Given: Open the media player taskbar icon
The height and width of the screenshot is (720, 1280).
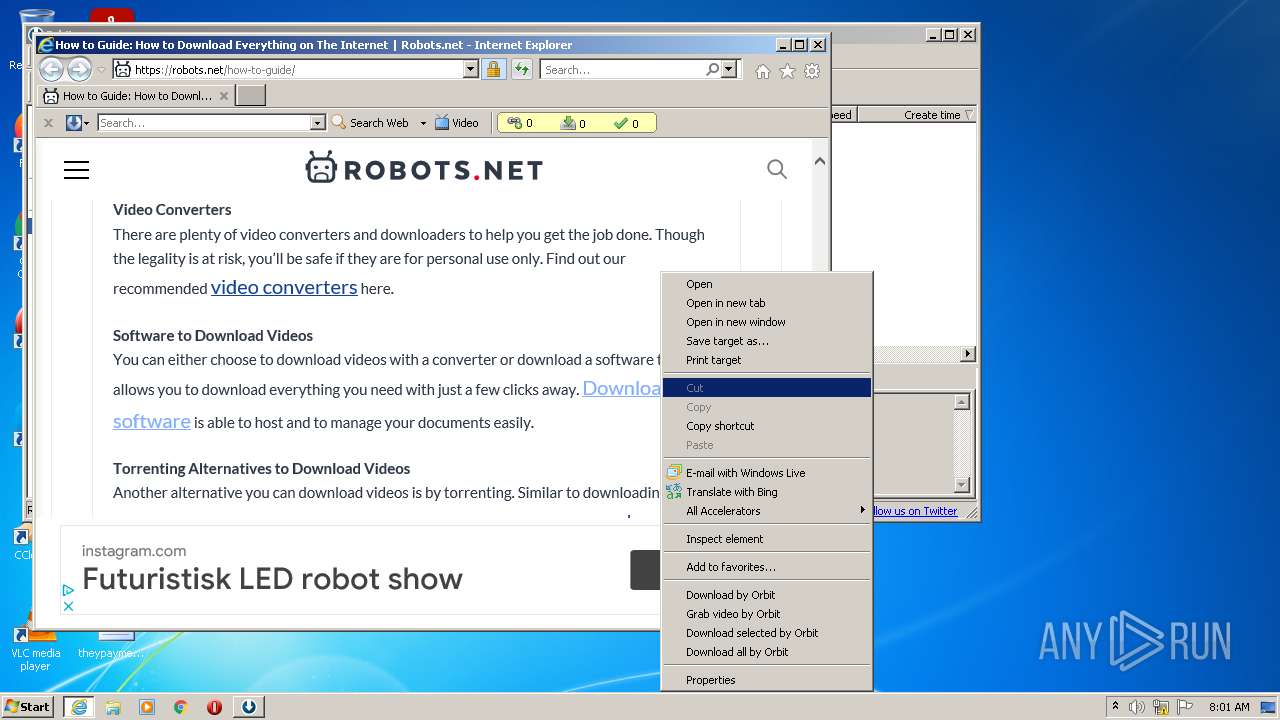Looking at the screenshot, I should pos(147,707).
